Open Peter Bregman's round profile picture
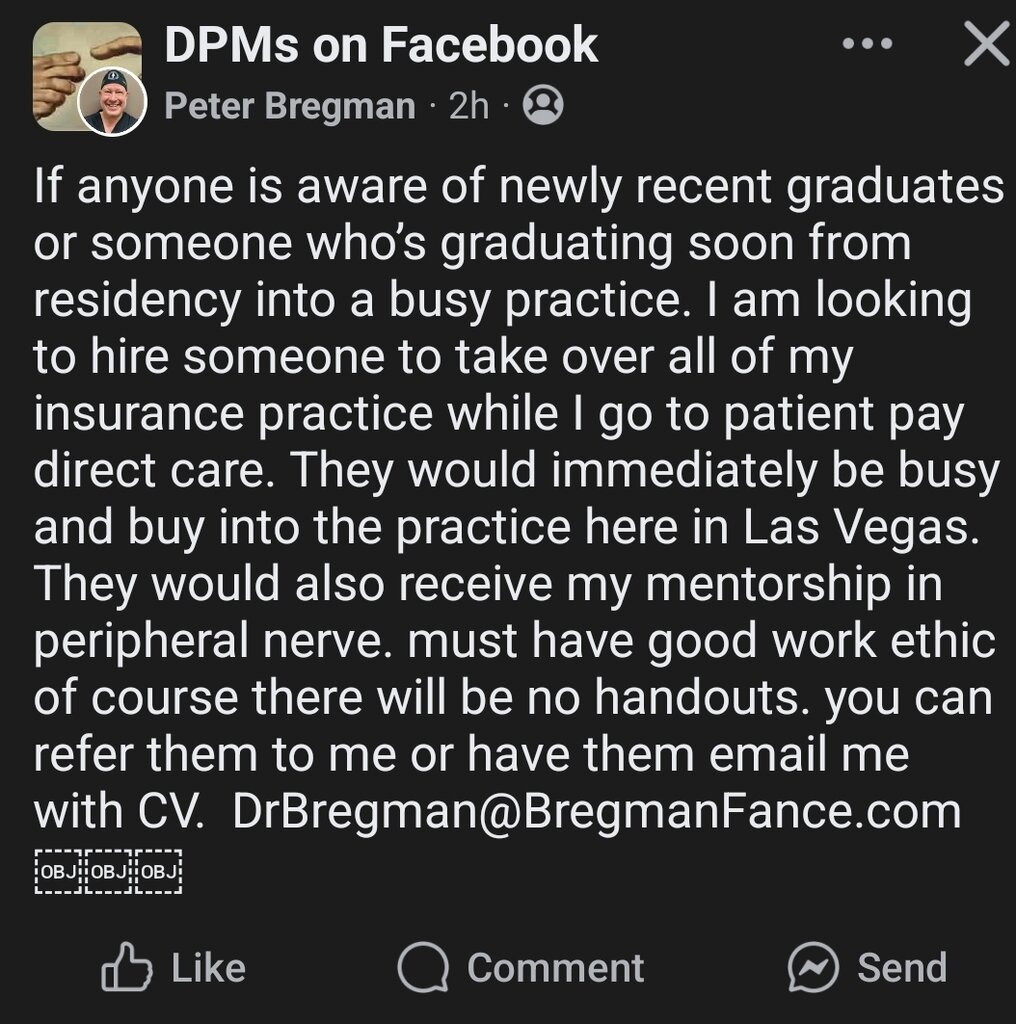Image resolution: width=1016 pixels, height=1024 pixels. 114,102
